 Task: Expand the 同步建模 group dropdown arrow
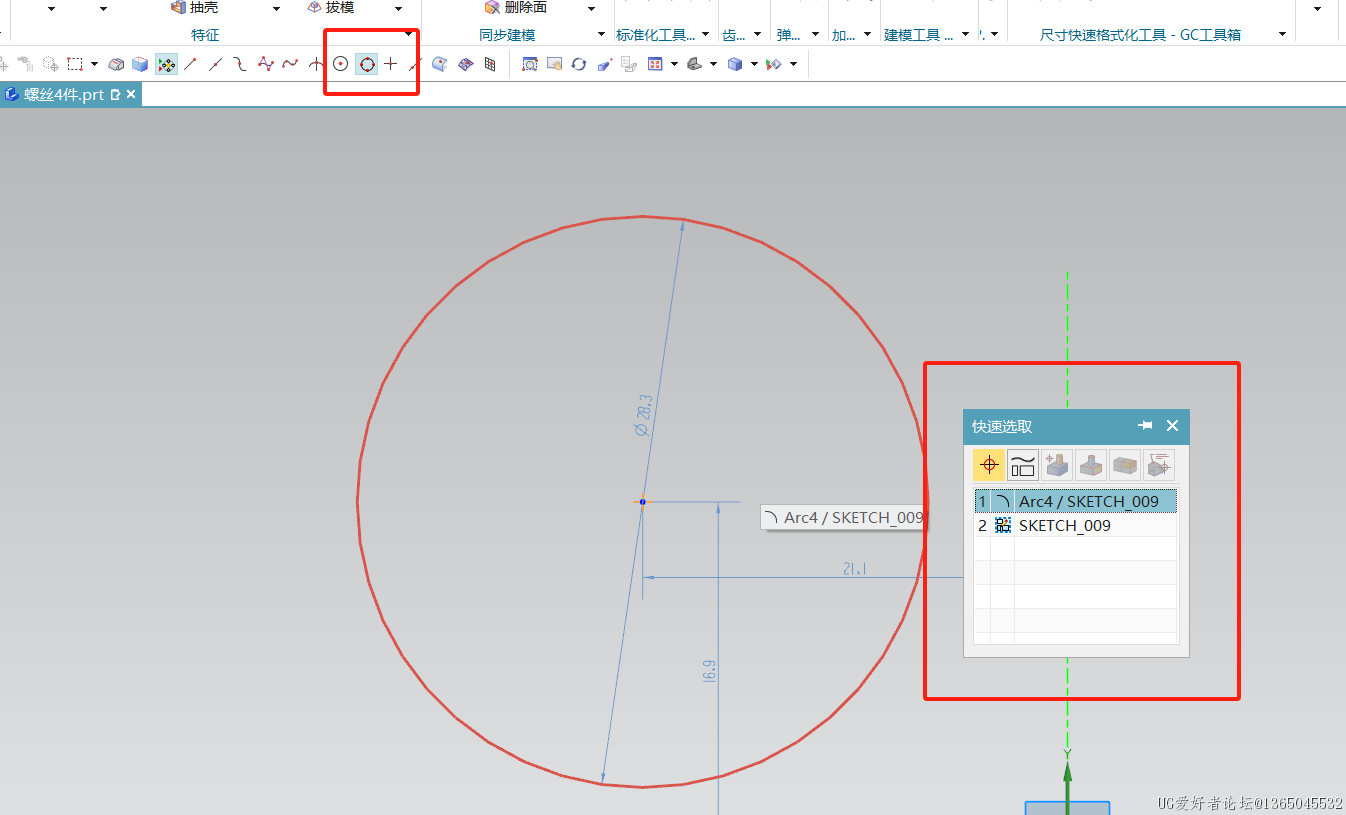[x=601, y=35]
